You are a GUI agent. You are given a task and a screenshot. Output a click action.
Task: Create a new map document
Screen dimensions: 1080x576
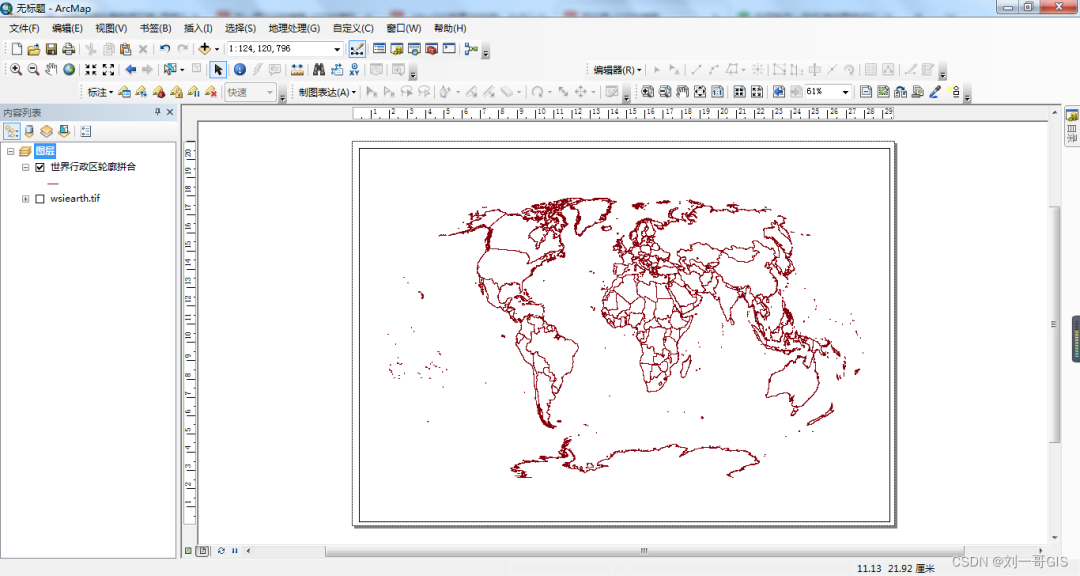click(x=17, y=49)
